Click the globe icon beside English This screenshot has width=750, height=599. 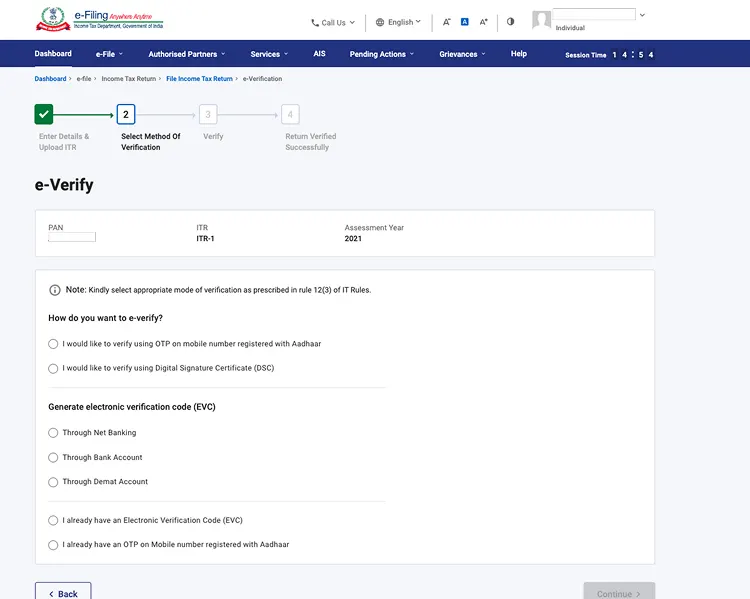(380, 22)
